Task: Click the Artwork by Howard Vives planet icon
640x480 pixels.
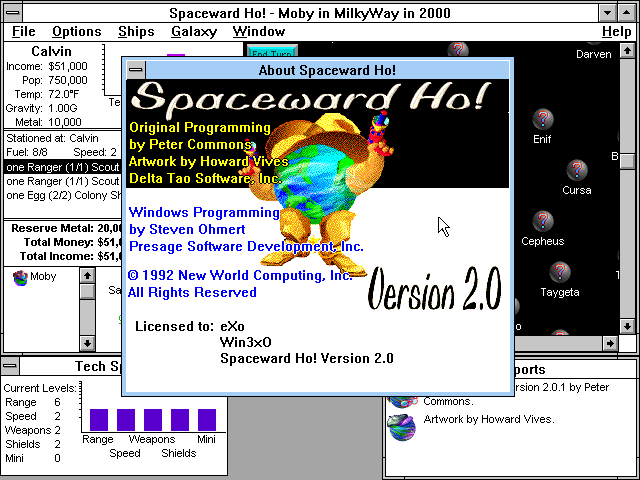Action: (402, 427)
